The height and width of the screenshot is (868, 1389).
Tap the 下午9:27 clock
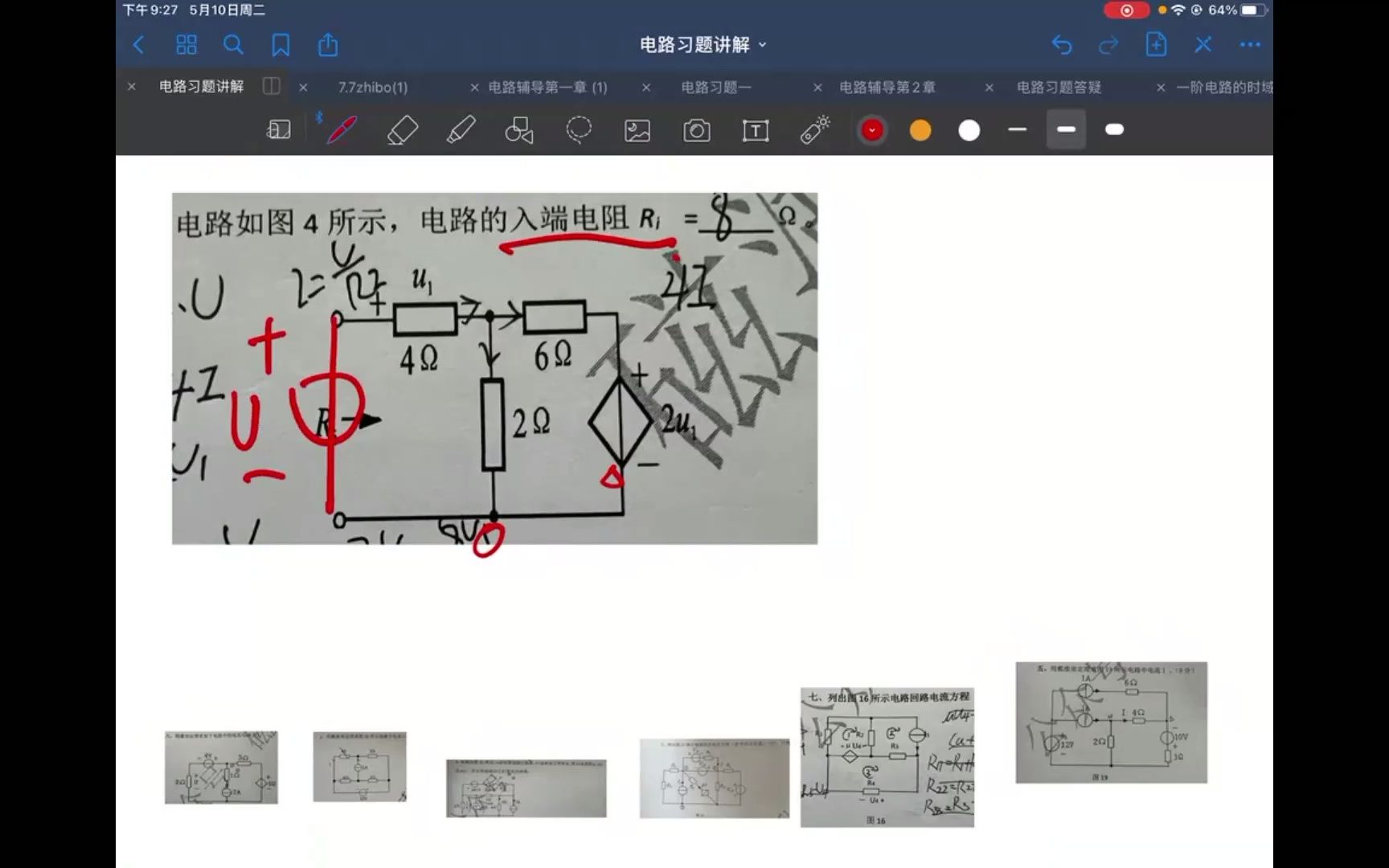coord(150,10)
